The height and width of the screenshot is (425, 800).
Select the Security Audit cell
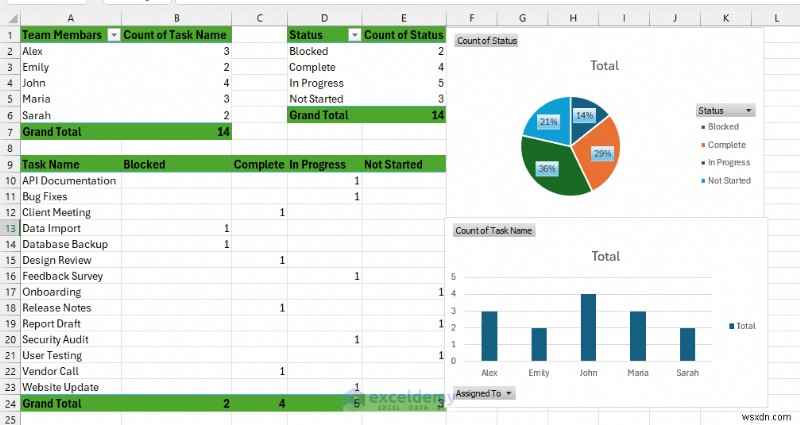(x=71, y=339)
